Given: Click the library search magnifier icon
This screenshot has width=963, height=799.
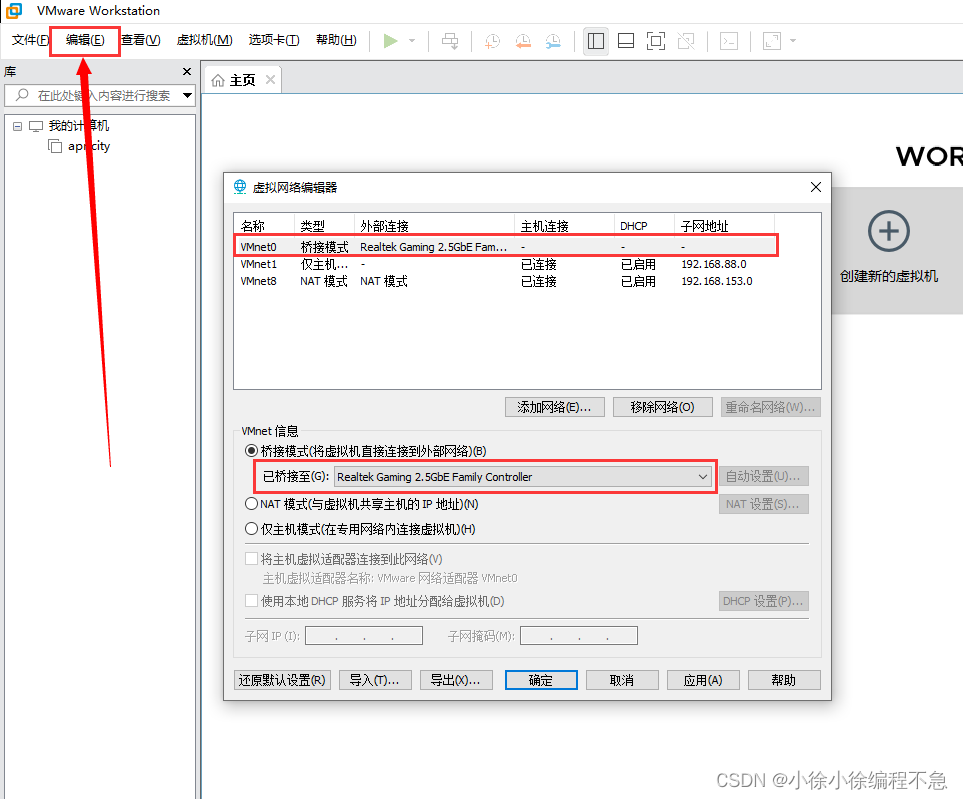Looking at the screenshot, I should pyautogui.click(x=22, y=95).
